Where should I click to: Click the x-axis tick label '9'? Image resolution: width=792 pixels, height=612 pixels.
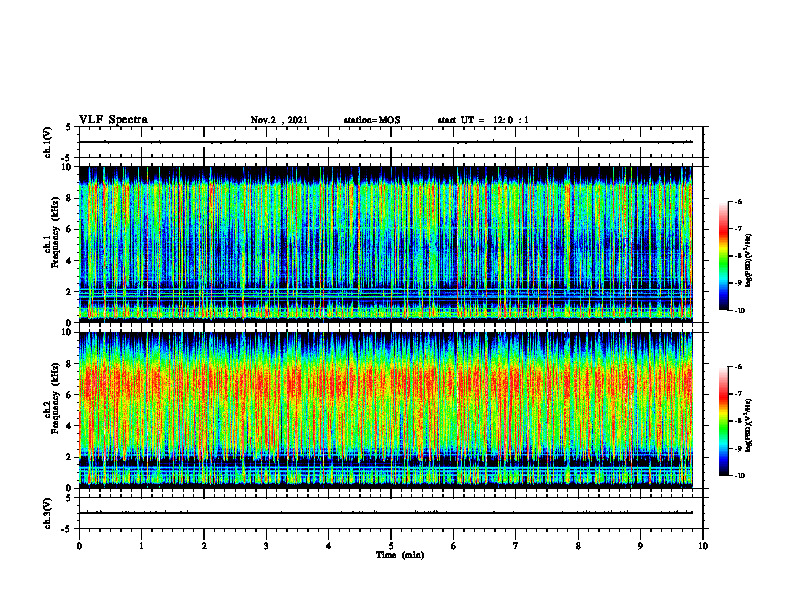coord(640,546)
